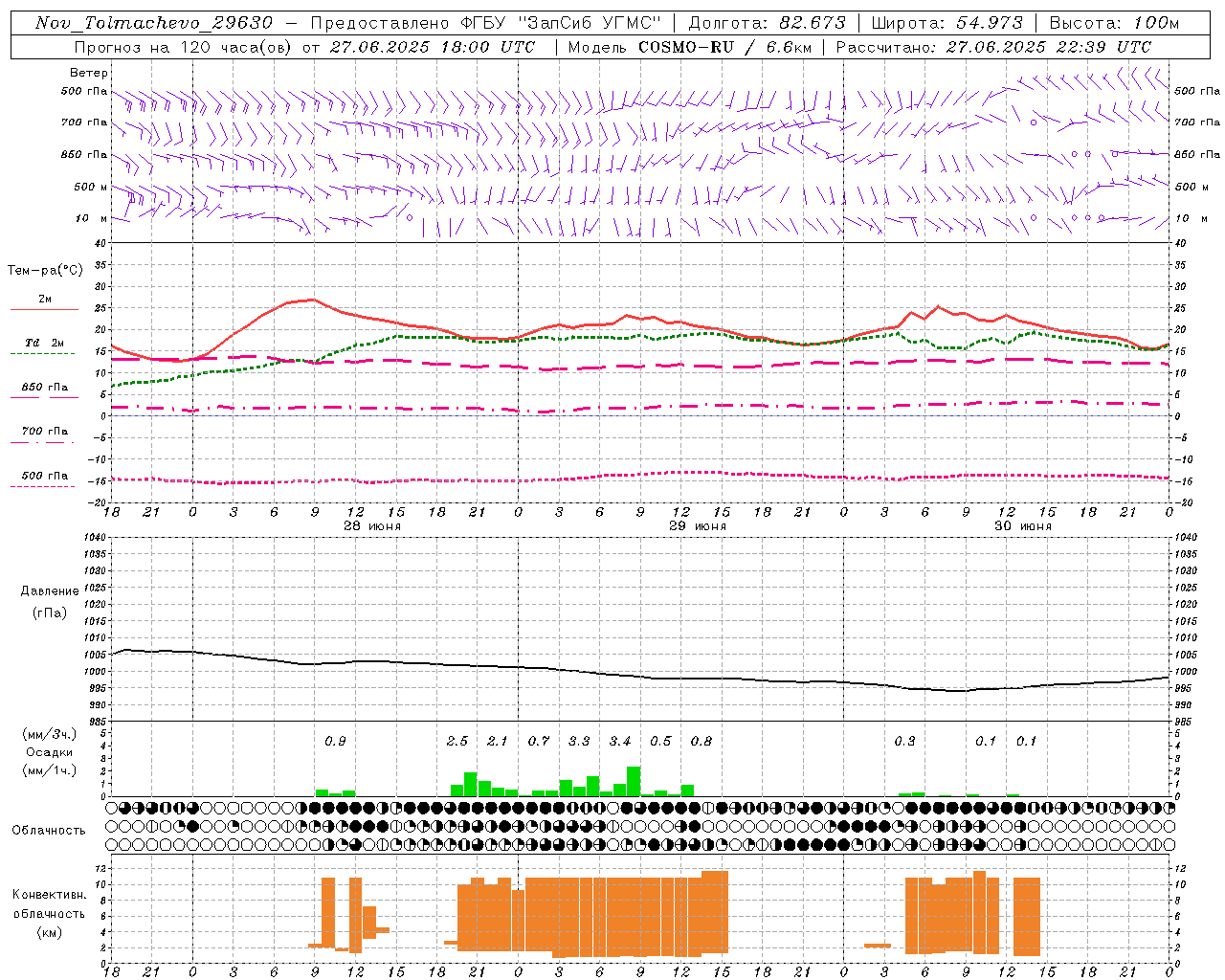
Task: Click the (км) unit label under облачность
Action: tap(50, 932)
